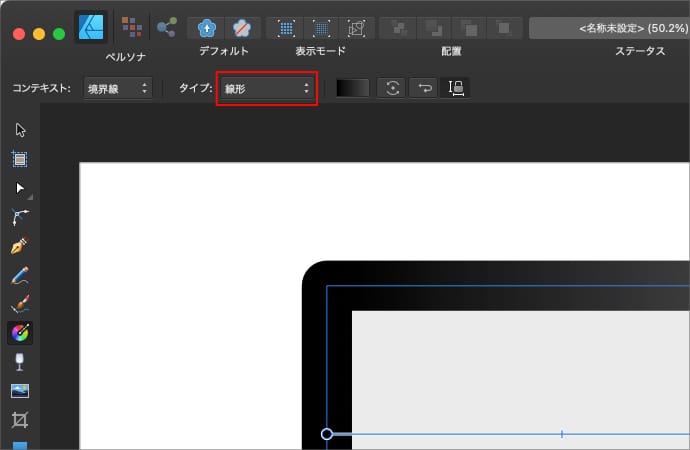The image size is (690, 450).
Task: Open the コンテキスト dropdown showing 境界線
Action: click(x=117, y=88)
